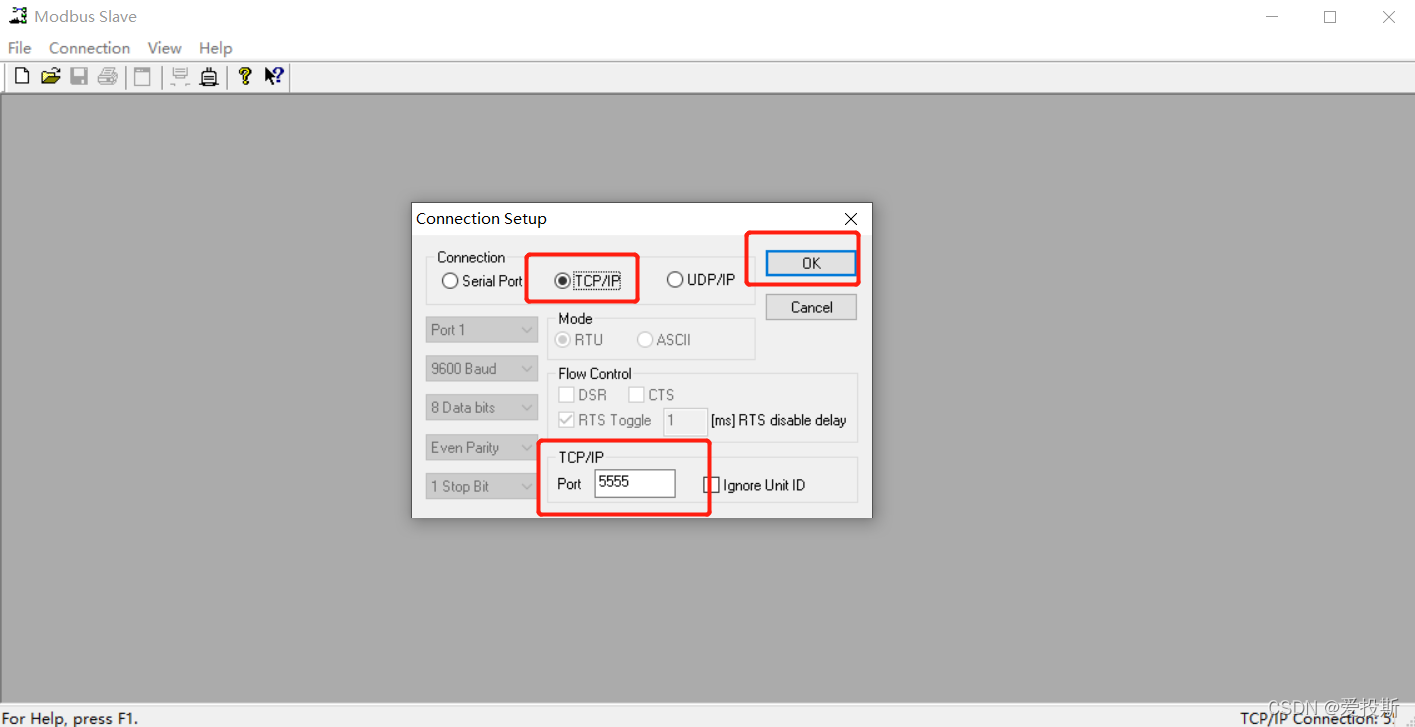Image resolution: width=1415 pixels, height=727 pixels.
Task: Open the 8 Data bits dropdown
Action: point(482,408)
